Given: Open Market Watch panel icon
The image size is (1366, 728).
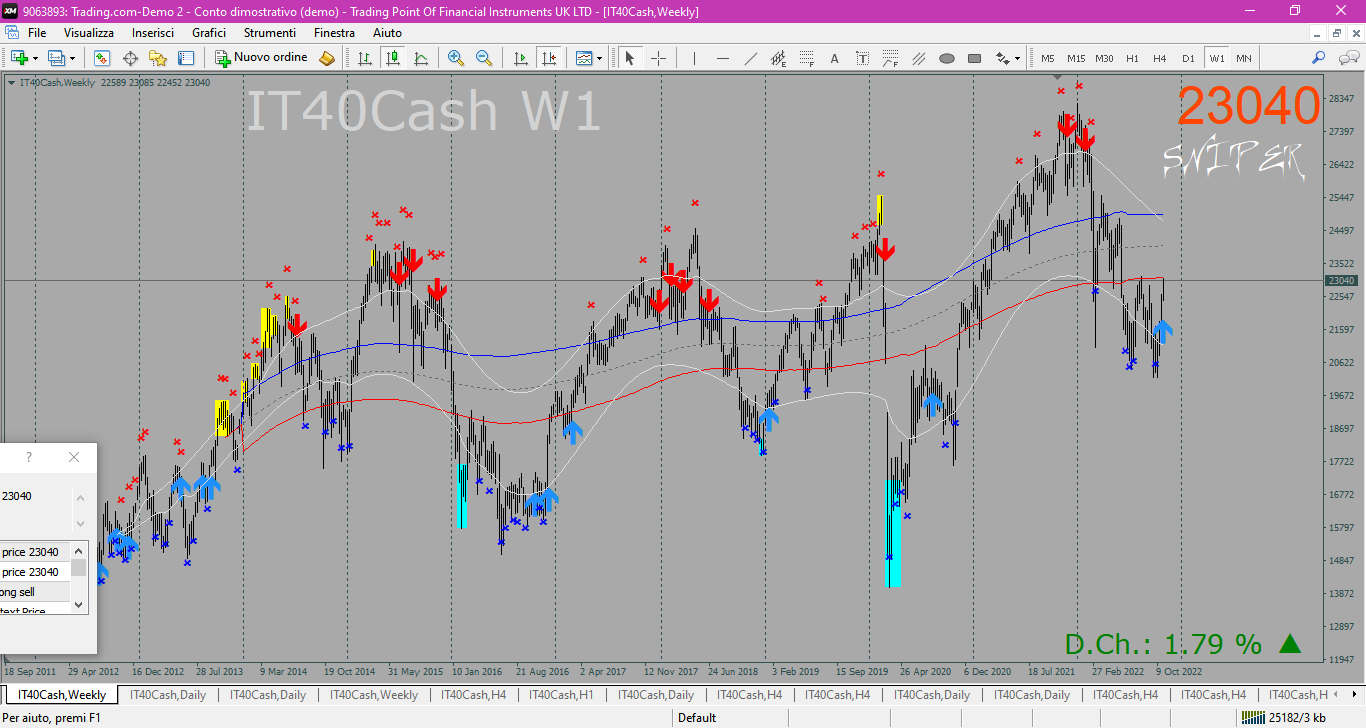Looking at the screenshot, I should click(102, 58).
